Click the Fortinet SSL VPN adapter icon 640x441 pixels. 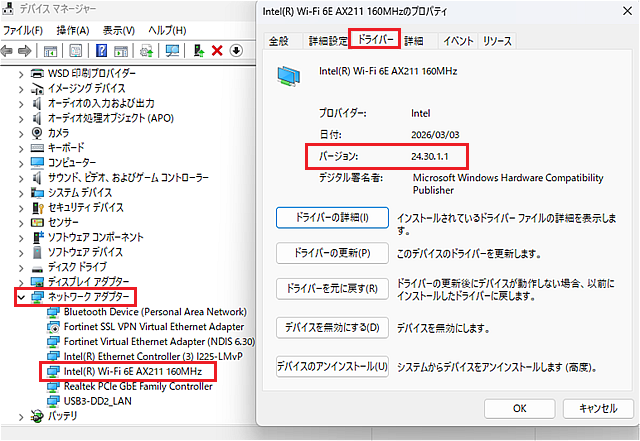coord(53,327)
